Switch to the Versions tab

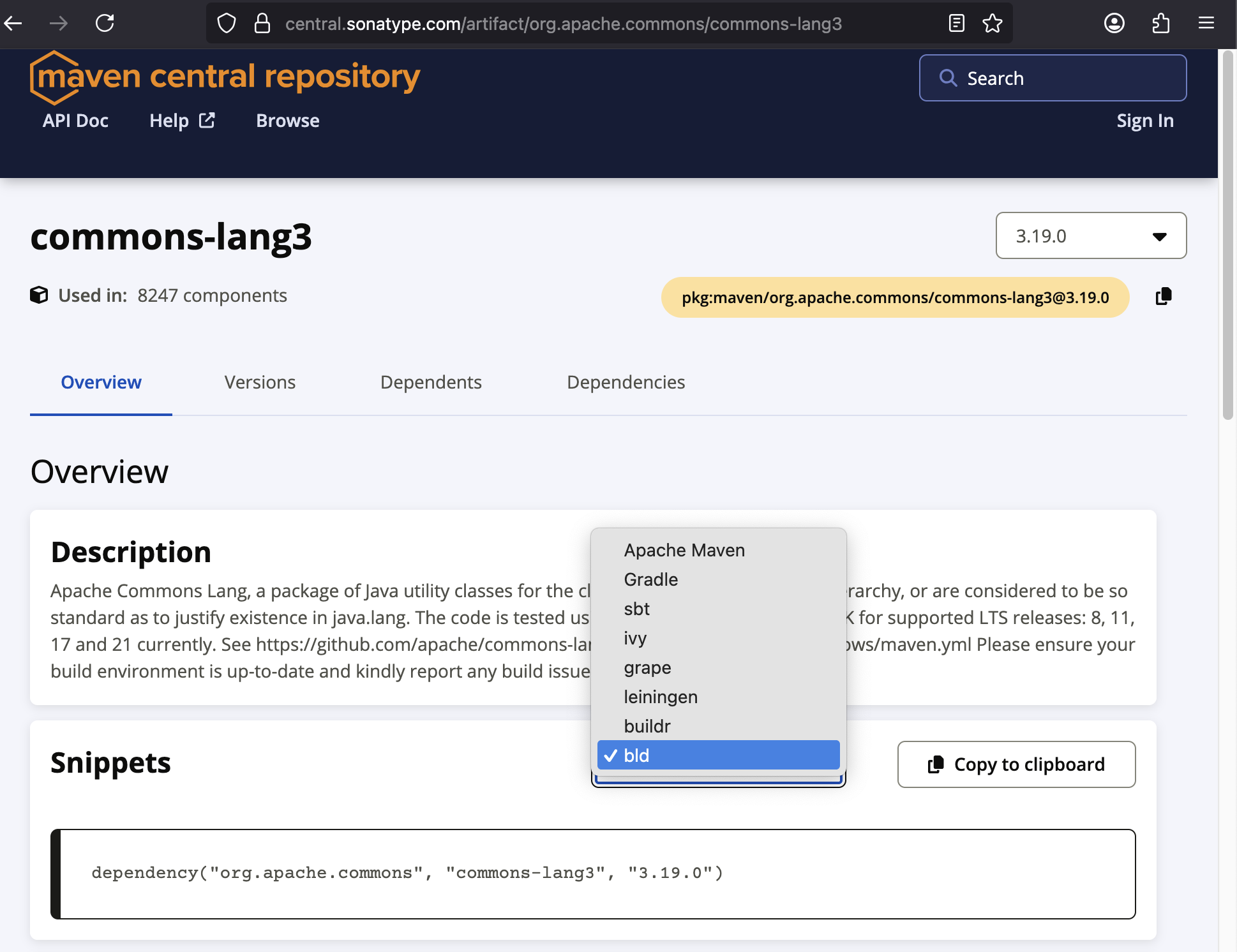point(260,382)
